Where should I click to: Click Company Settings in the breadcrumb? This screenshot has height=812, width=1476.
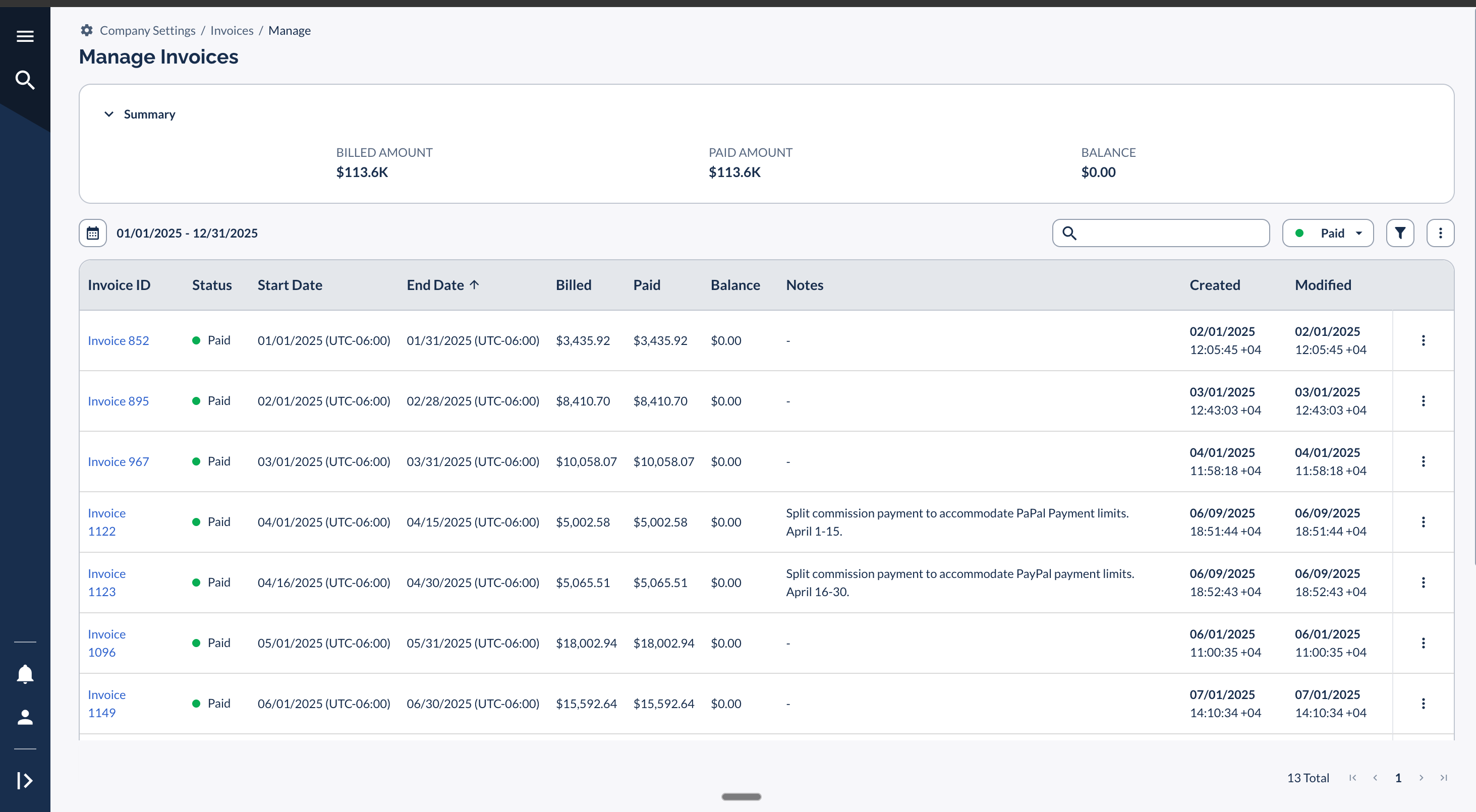[x=147, y=30]
